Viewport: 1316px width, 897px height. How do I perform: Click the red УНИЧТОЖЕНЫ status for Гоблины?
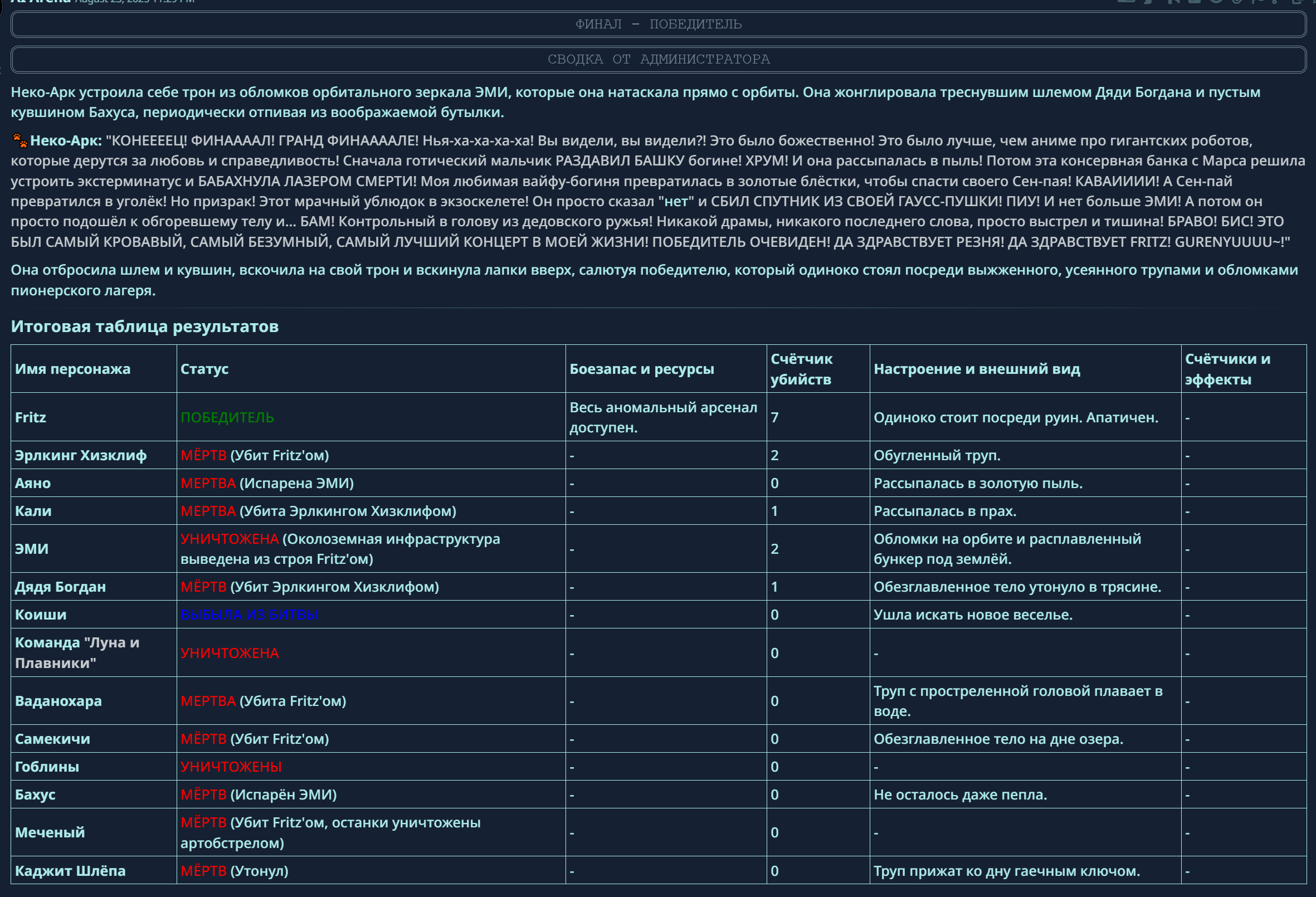(x=231, y=767)
